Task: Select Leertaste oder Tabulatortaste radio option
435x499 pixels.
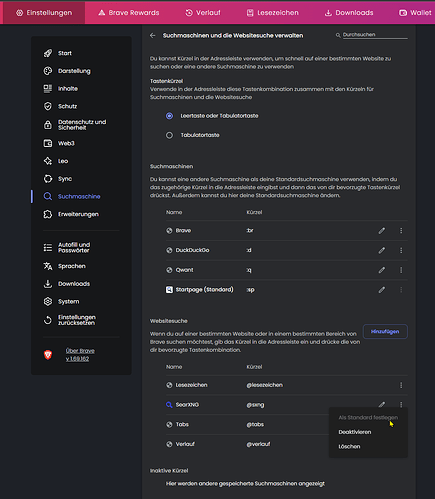Action: (169, 116)
